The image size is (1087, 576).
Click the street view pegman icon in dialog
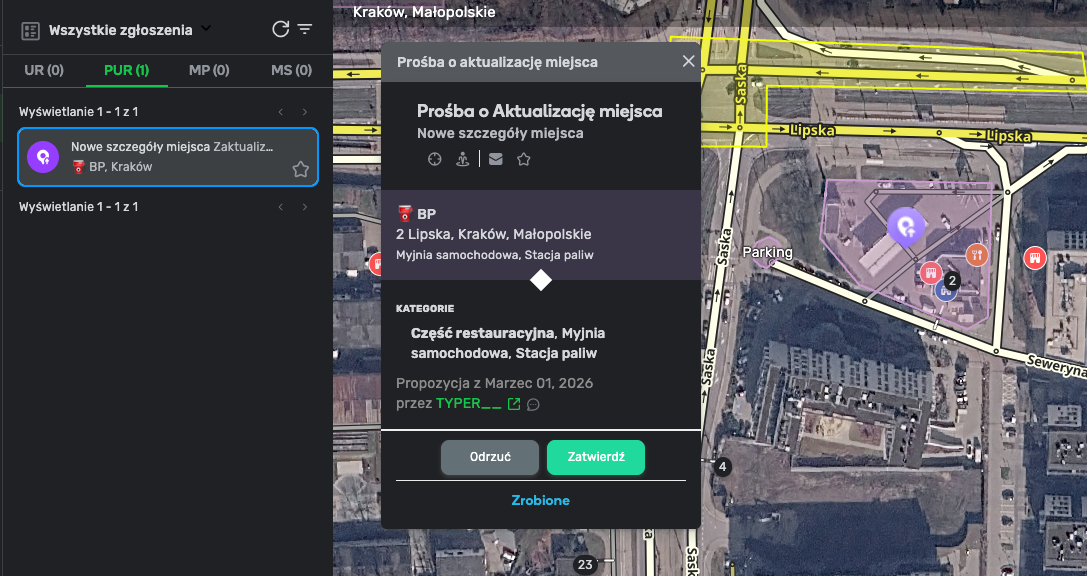tap(462, 159)
